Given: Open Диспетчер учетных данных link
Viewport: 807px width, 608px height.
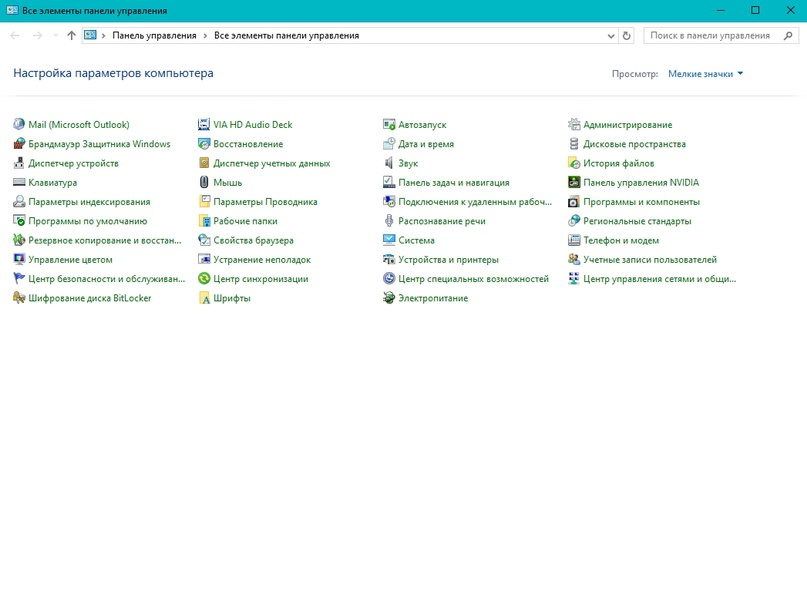Looking at the screenshot, I should click(272, 163).
